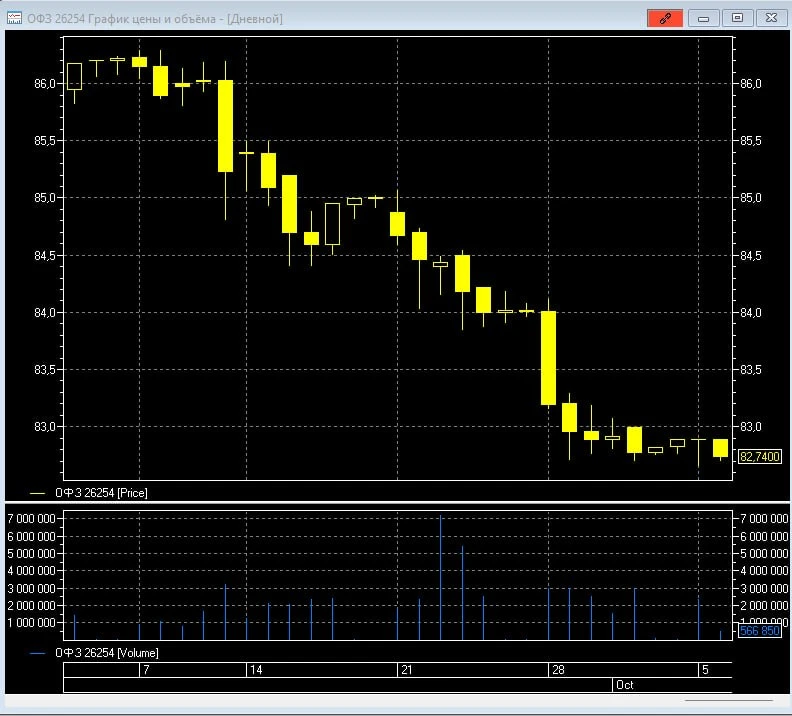Image resolution: width=792 pixels, height=716 pixels.
Task: Minimize the chart window
Action: pyautogui.click(x=704, y=19)
